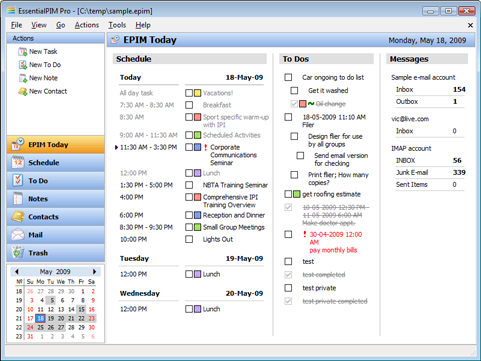Tick the Car ongoing to do list checkbox
The height and width of the screenshot is (361, 481).
tap(288, 77)
